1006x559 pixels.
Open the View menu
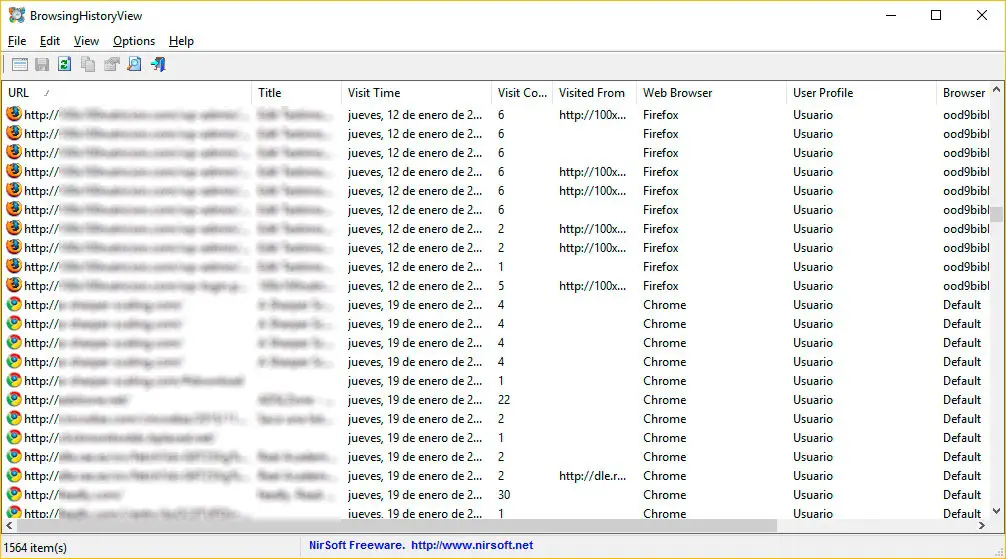pyautogui.click(x=86, y=41)
